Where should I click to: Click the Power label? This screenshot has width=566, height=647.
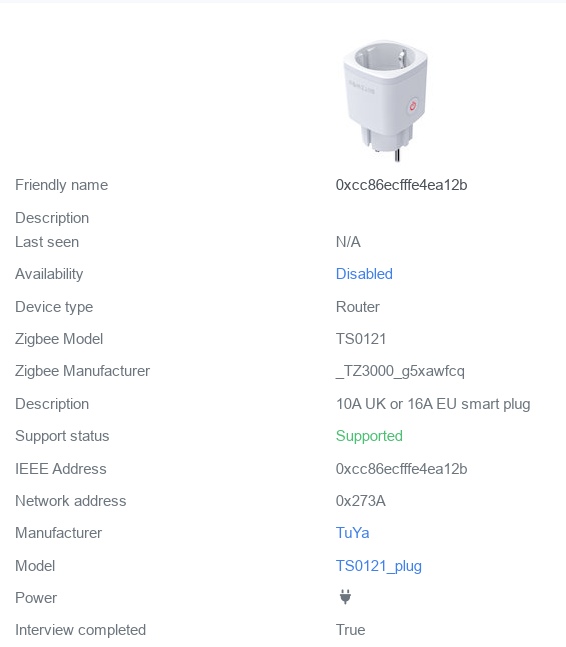click(36, 598)
